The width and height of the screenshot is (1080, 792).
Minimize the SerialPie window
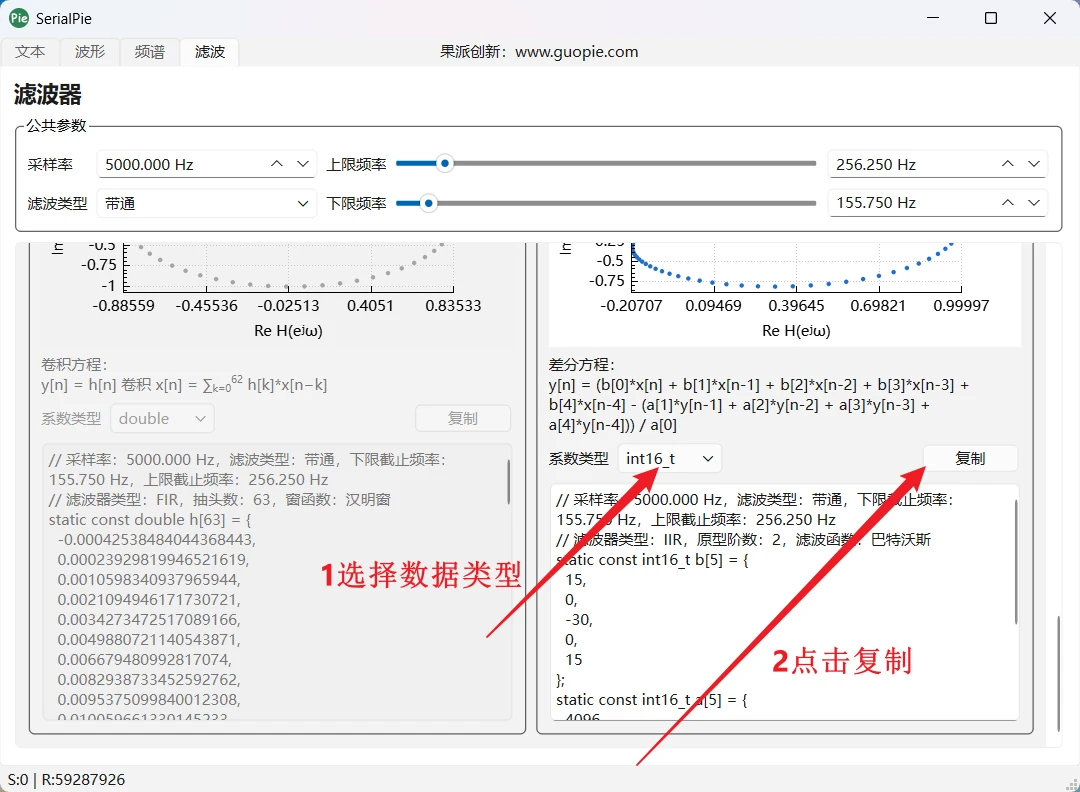pyautogui.click(x=933, y=19)
